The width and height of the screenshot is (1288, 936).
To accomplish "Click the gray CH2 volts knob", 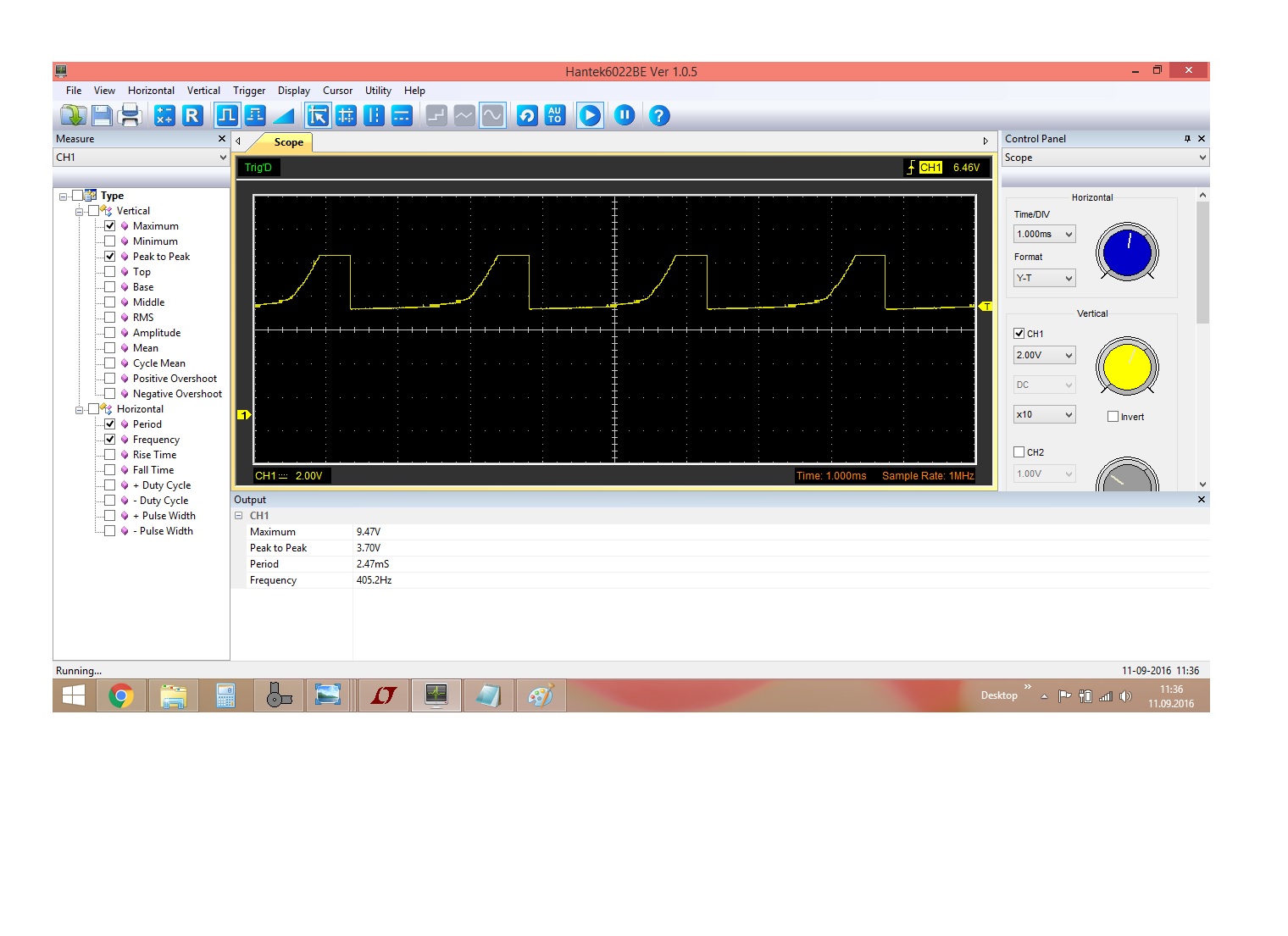I will [x=1127, y=476].
